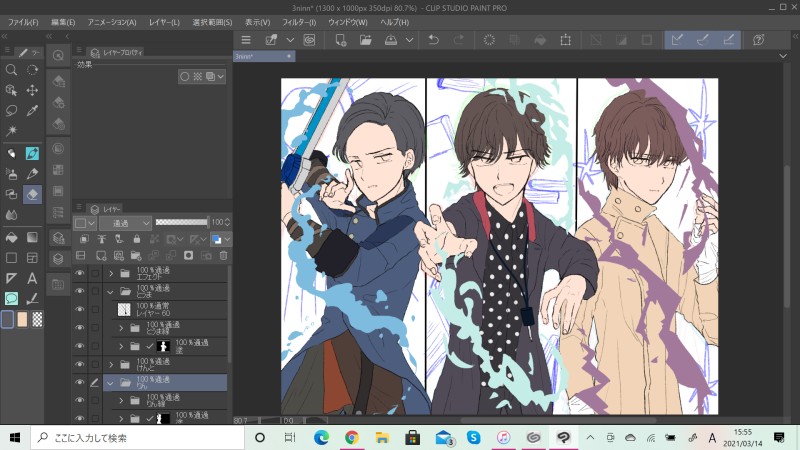Select the レイヤープロパティ panel tab
This screenshot has width=800, height=450.
pos(117,52)
